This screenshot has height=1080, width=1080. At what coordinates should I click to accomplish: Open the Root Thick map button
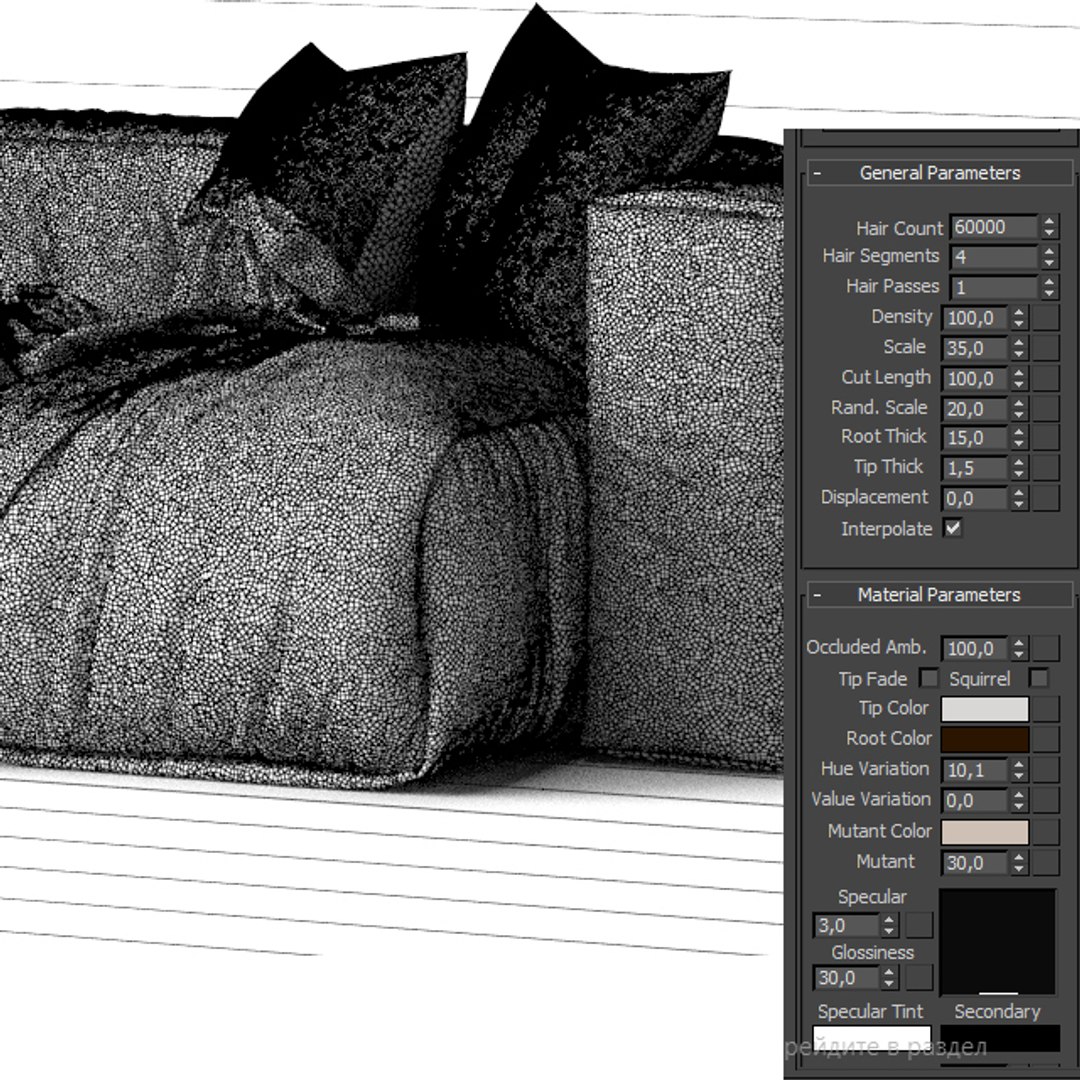point(1046,437)
